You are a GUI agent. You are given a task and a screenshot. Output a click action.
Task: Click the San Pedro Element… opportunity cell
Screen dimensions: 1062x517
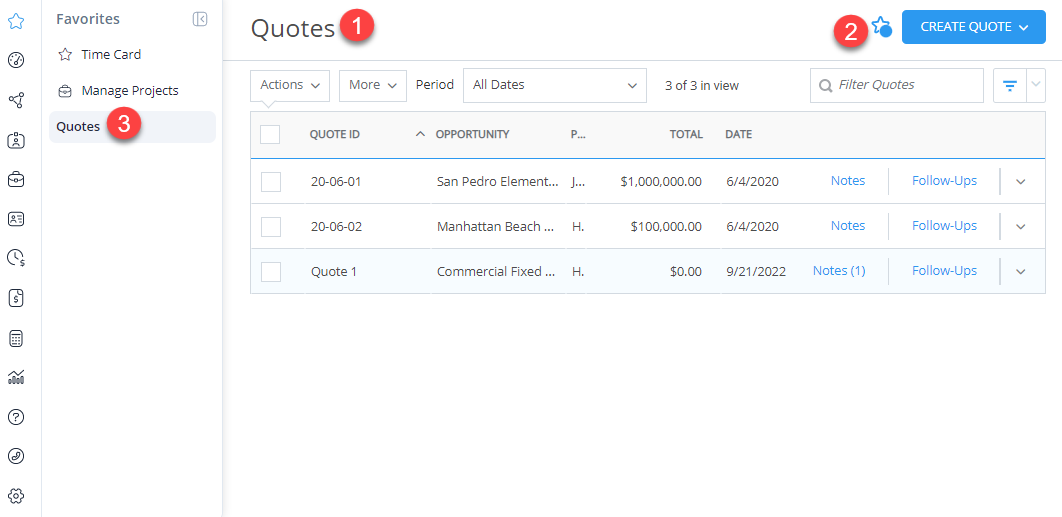498,182
